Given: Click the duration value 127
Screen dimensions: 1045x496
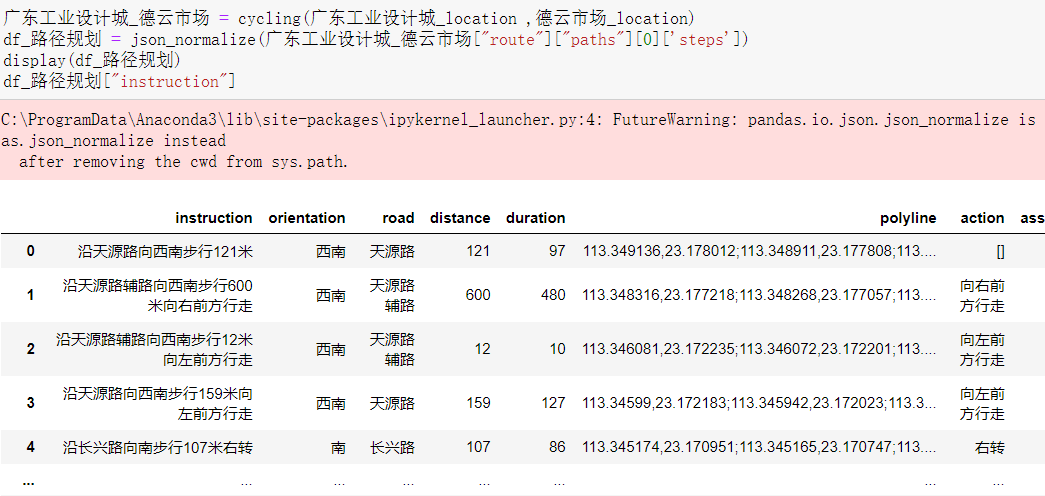Looking at the screenshot, I should tap(552, 403).
